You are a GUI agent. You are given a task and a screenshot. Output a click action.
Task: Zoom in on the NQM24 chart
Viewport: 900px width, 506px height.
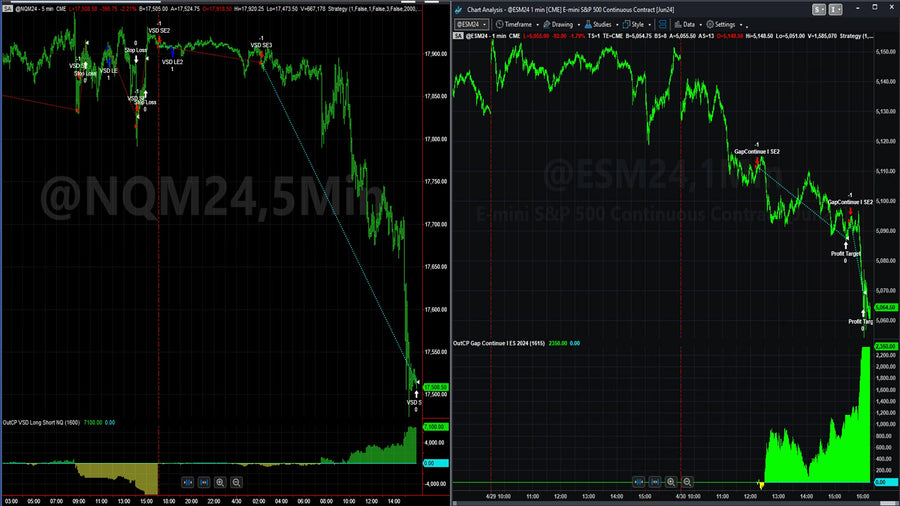(220, 482)
